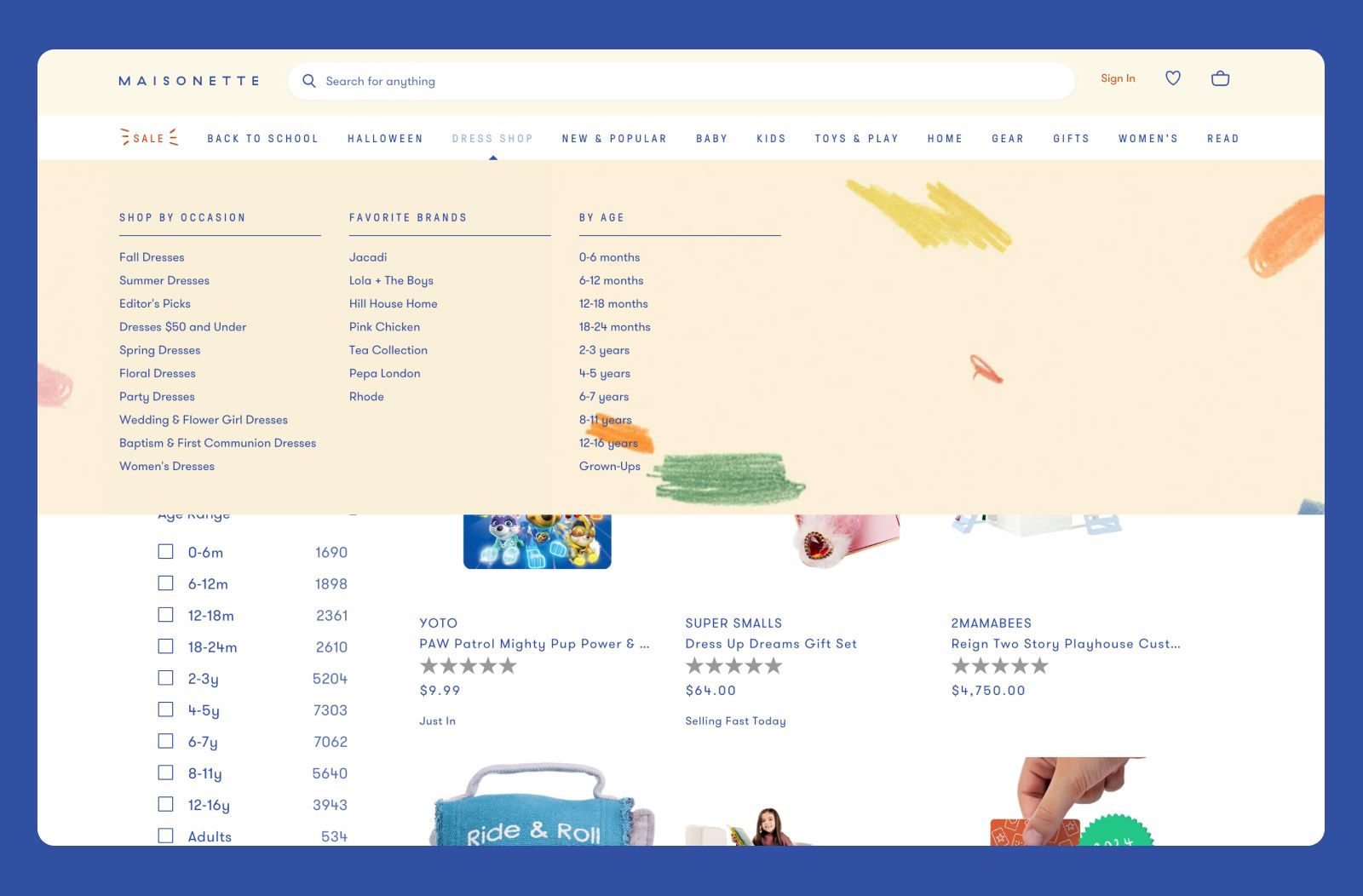Click the YOTO brand name
This screenshot has height=896, width=1363.
tap(438, 623)
